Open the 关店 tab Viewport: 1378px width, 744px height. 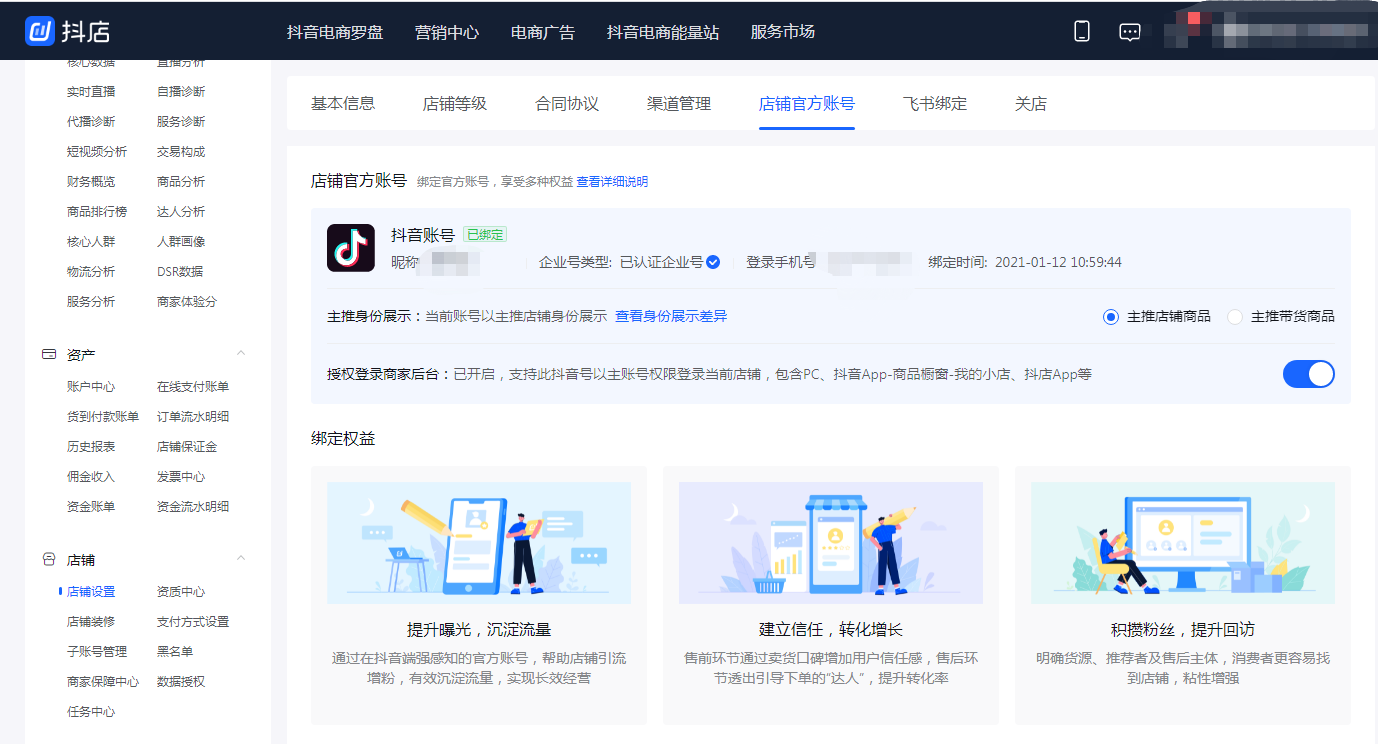pyautogui.click(x=1031, y=103)
